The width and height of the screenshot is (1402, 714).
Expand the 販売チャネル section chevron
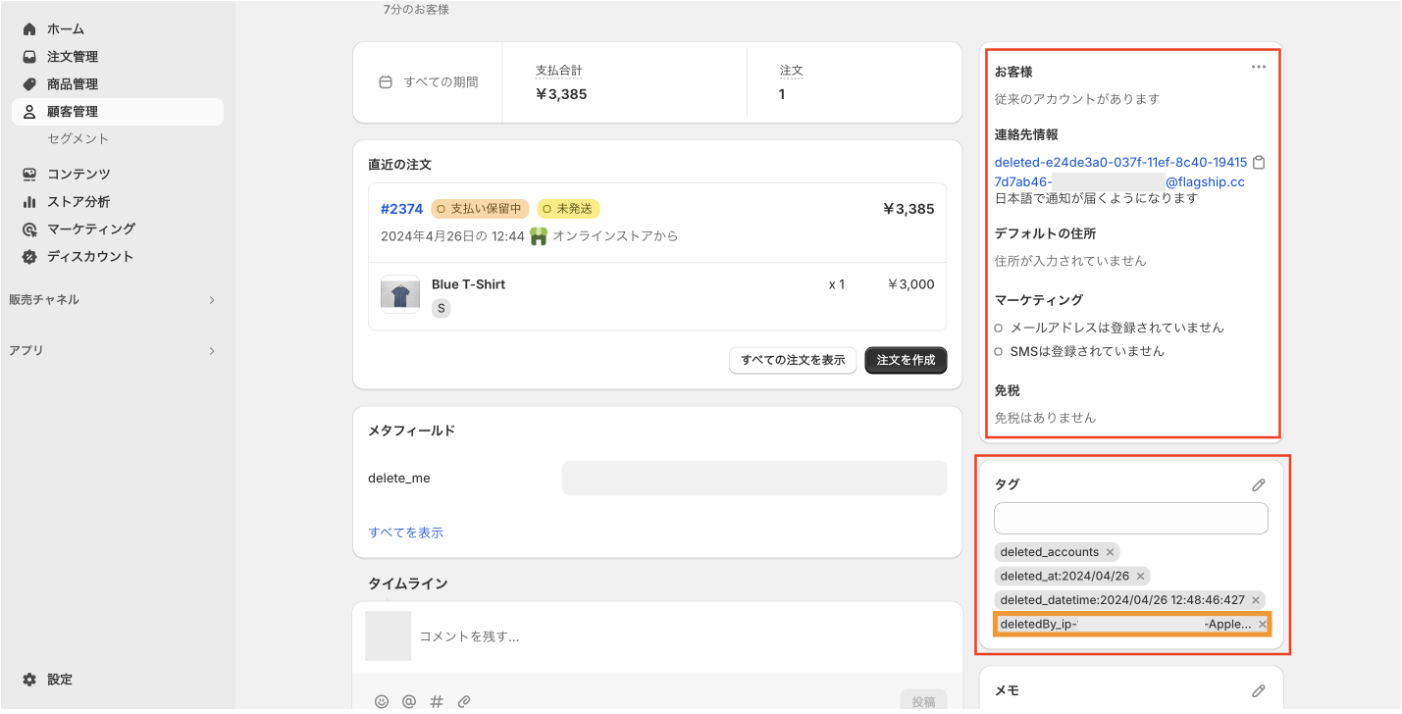[212, 300]
